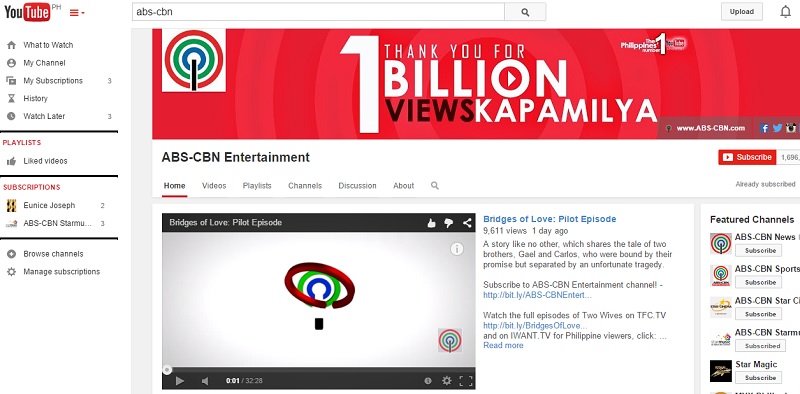Open Eunice Joseph subscription
Viewport: 800px width, 394px height.
[49, 205]
